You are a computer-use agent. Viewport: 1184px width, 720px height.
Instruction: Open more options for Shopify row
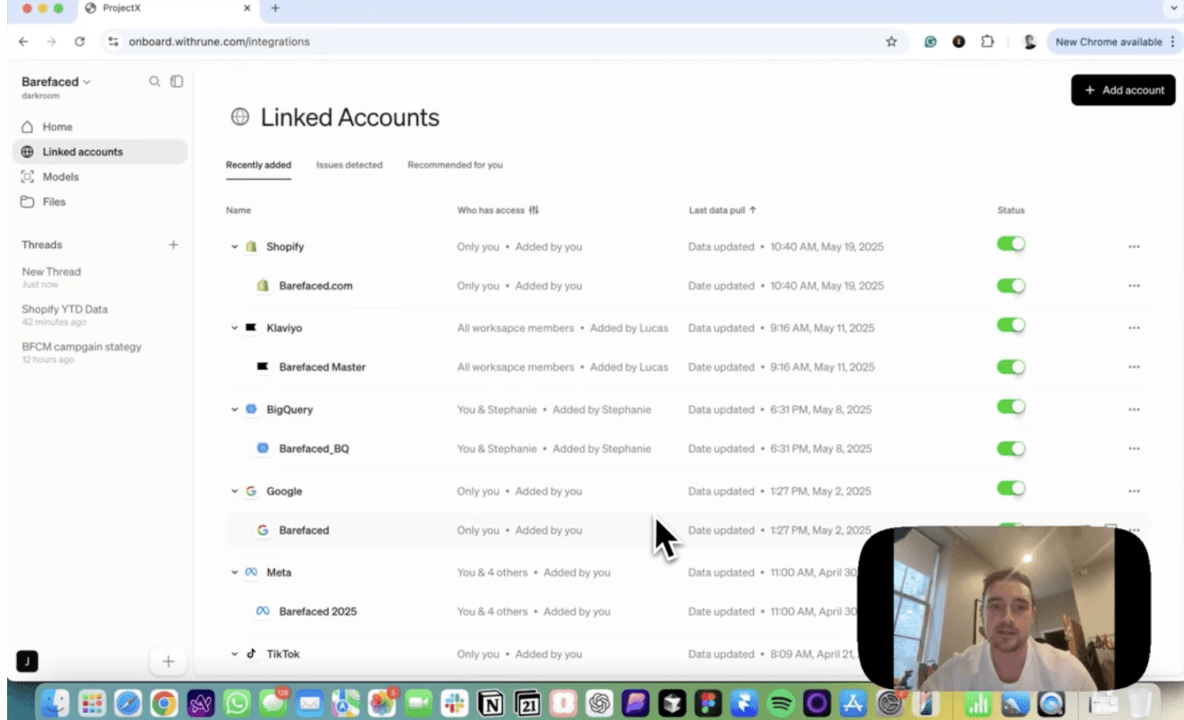click(x=1134, y=247)
